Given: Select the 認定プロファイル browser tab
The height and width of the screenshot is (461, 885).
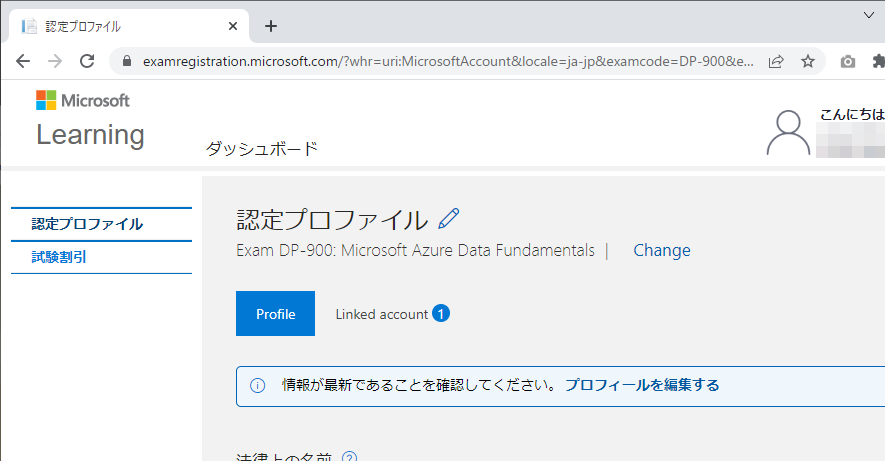Looking at the screenshot, I should (x=129, y=26).
